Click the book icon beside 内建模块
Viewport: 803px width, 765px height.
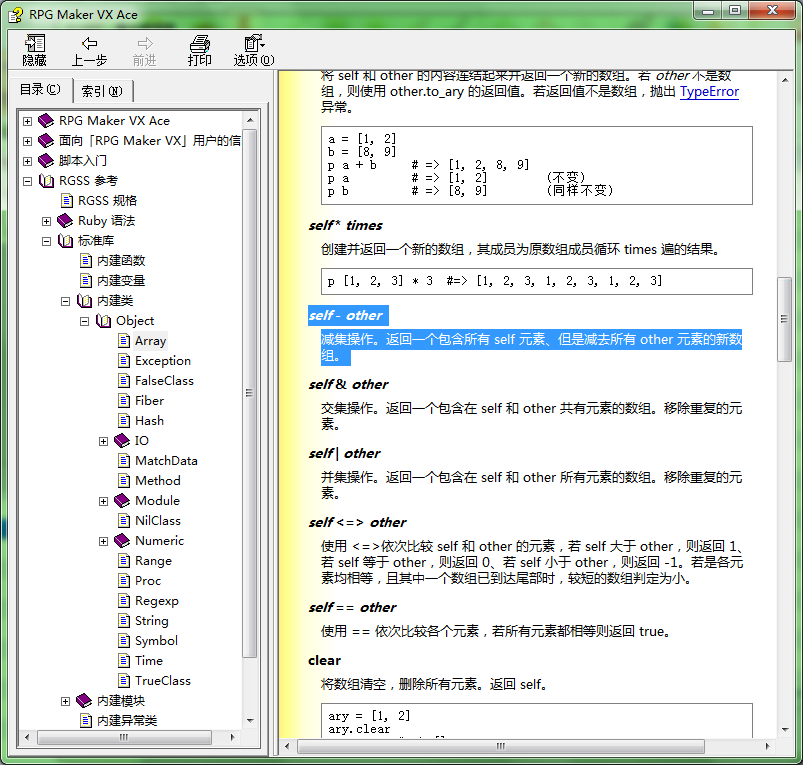[x=83, y=700]
